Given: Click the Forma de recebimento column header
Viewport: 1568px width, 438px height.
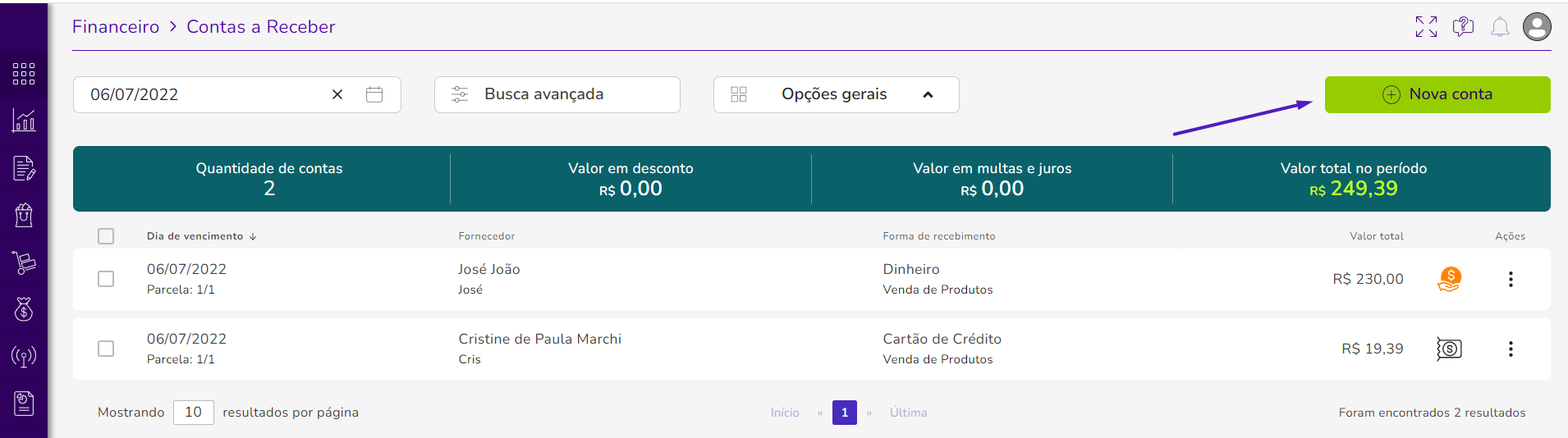Looking at the screenshot, I should click(938, 236).
